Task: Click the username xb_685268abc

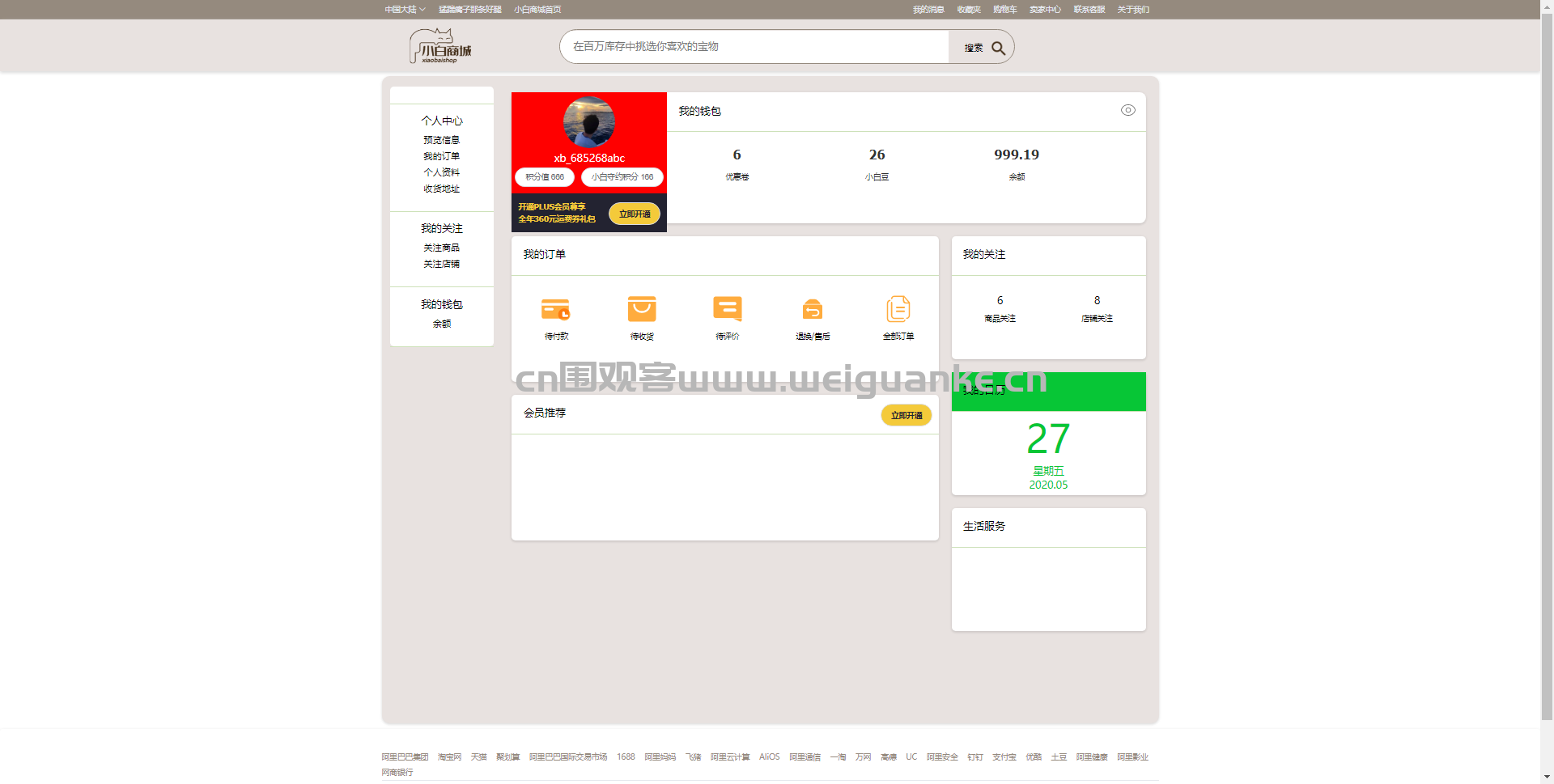Action: (589, 158)
